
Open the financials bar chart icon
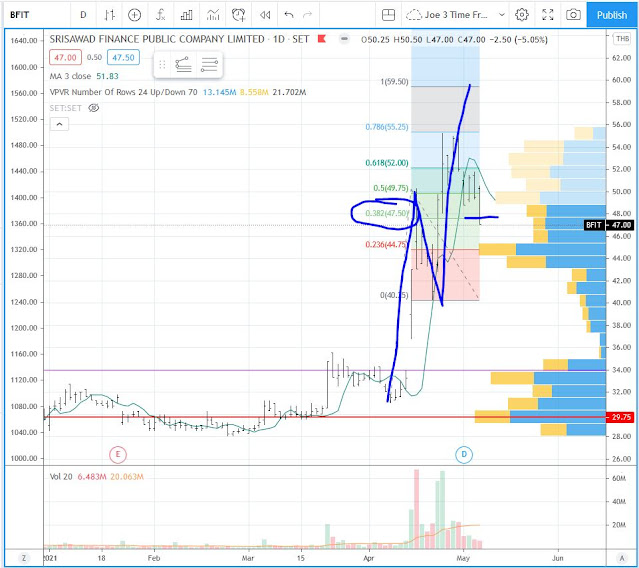(x=187, y=15)
